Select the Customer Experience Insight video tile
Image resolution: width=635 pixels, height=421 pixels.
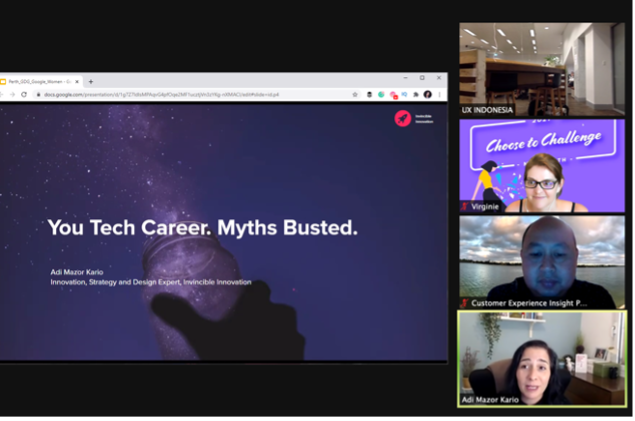(x=541, y=262)
